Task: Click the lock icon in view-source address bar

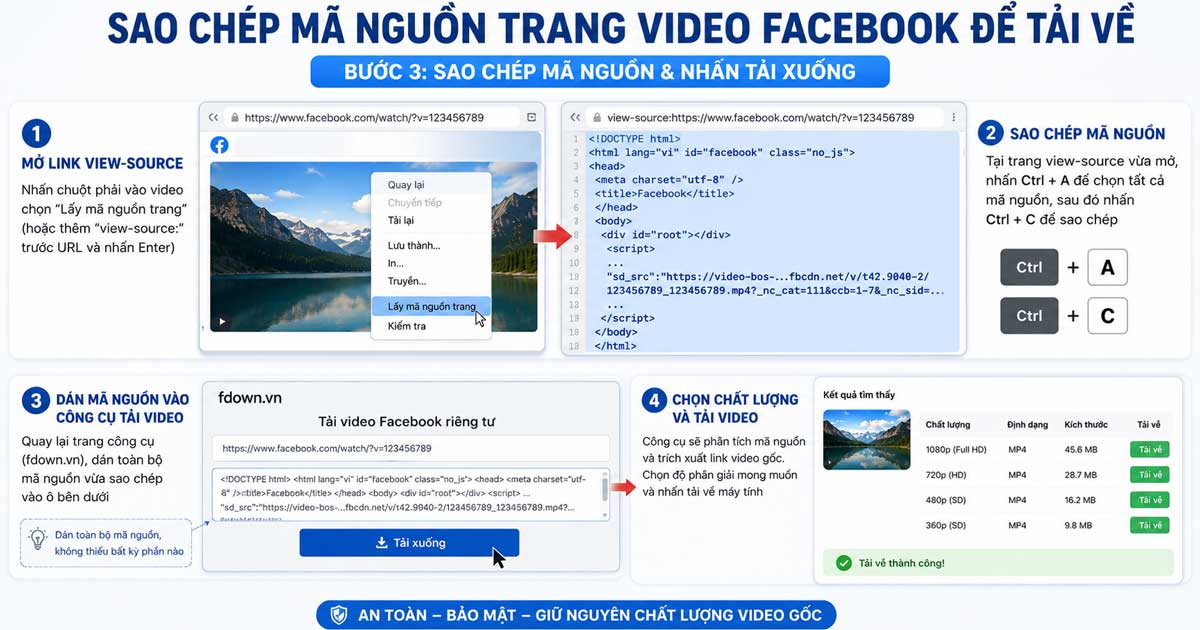Action: pyautogui.click(x=595, y=117)
